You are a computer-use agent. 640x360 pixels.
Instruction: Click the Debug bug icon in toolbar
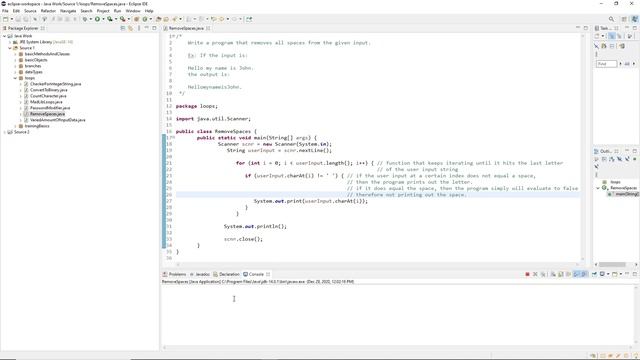[85, 19]
